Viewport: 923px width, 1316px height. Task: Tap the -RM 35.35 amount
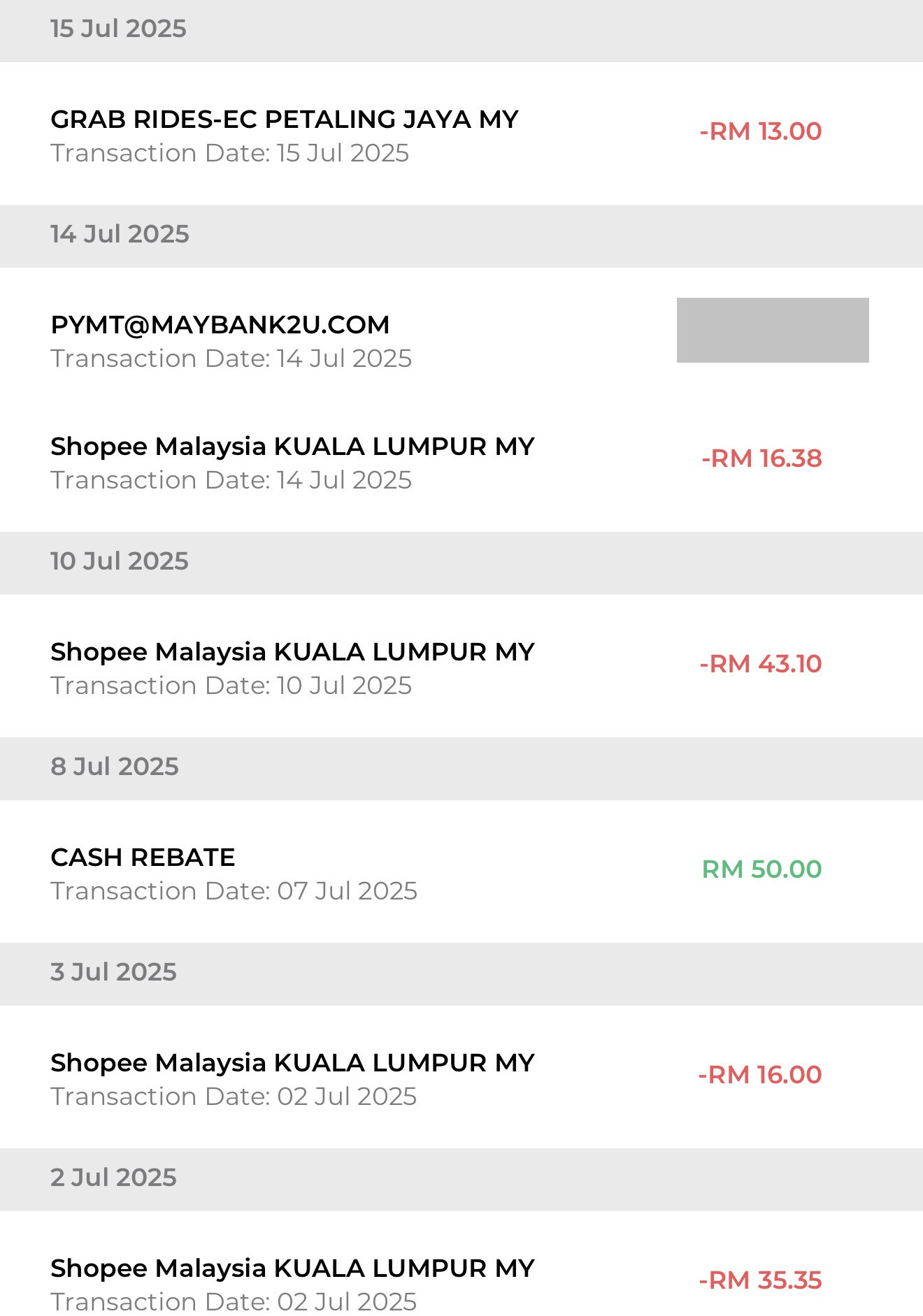point(760,1280)
